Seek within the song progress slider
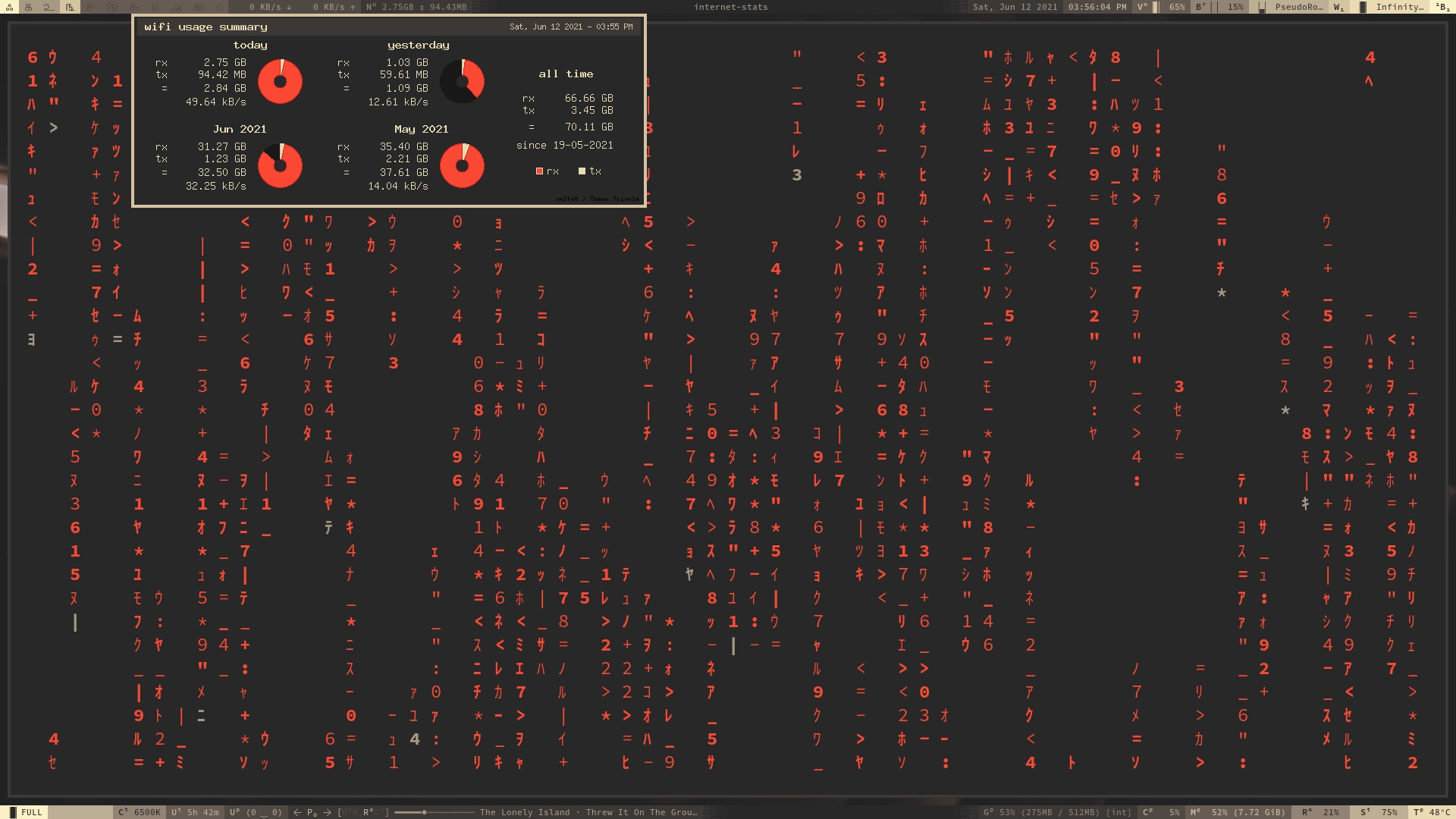The image size is (1456, 819). [x=434, y=812]
